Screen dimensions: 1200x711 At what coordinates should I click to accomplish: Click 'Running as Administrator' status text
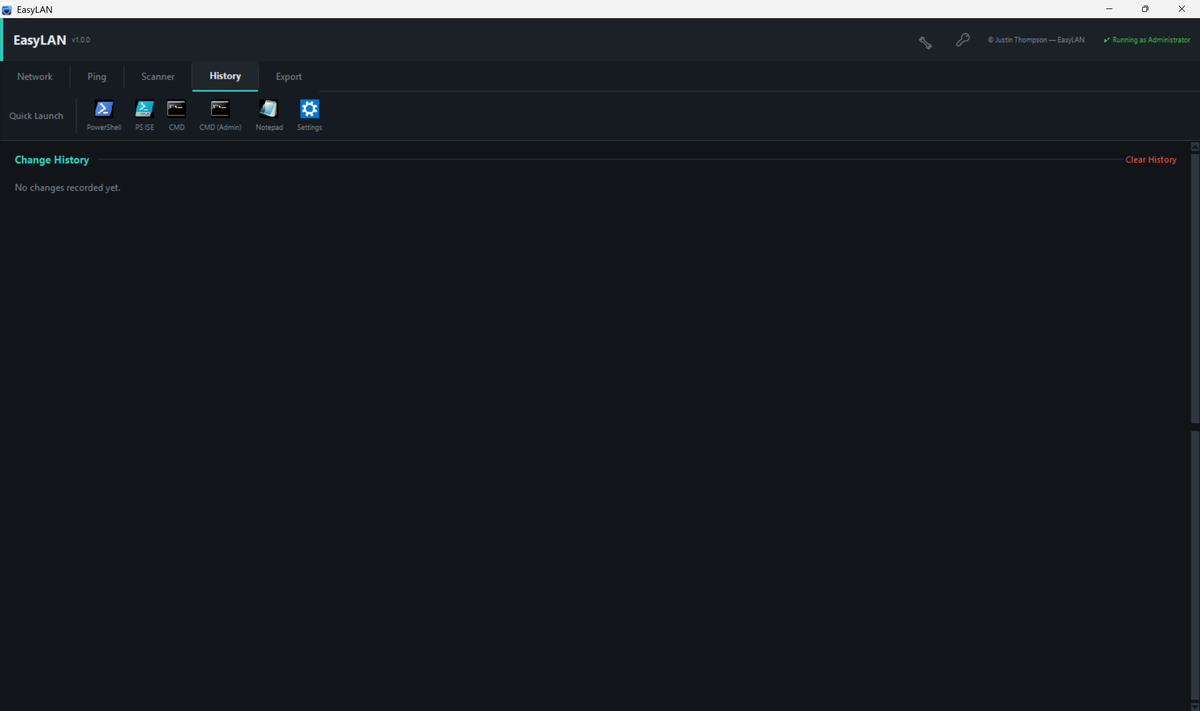coord(1147,40)
